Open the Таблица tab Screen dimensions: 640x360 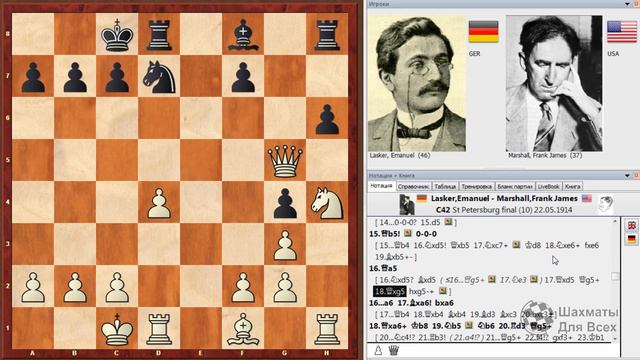[x=445, y=187]
